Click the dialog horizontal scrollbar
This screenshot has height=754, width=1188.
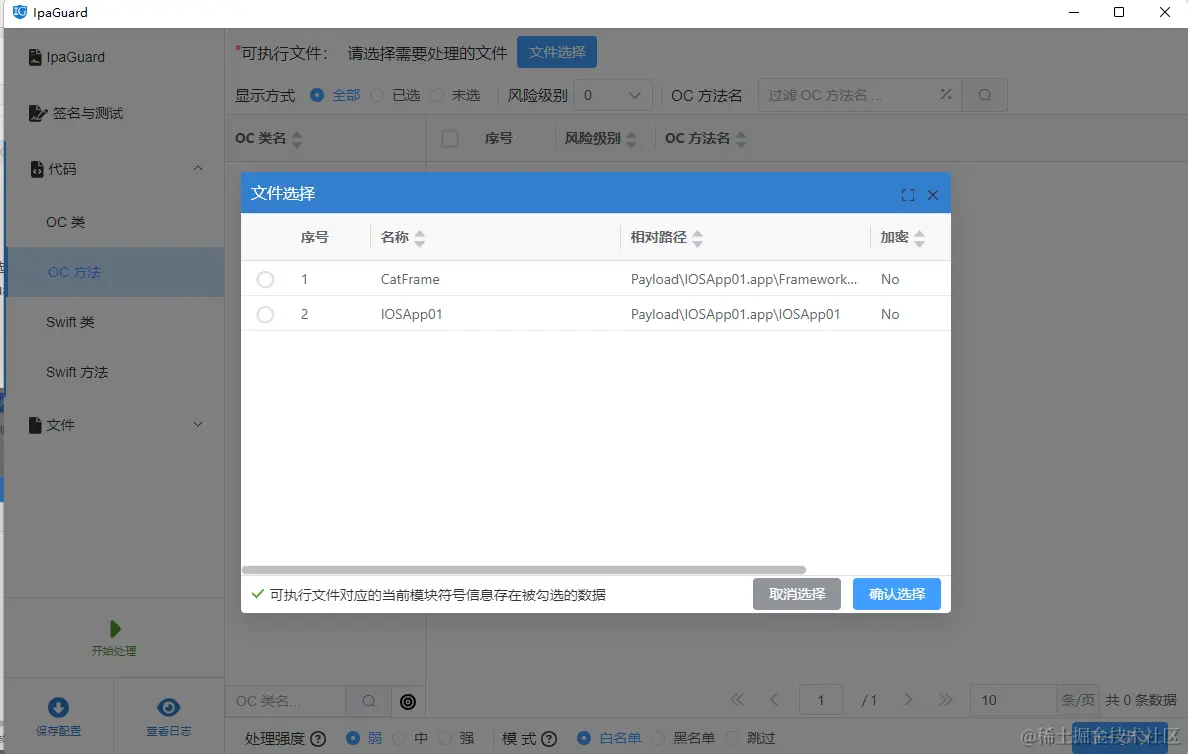click(524, 570)
